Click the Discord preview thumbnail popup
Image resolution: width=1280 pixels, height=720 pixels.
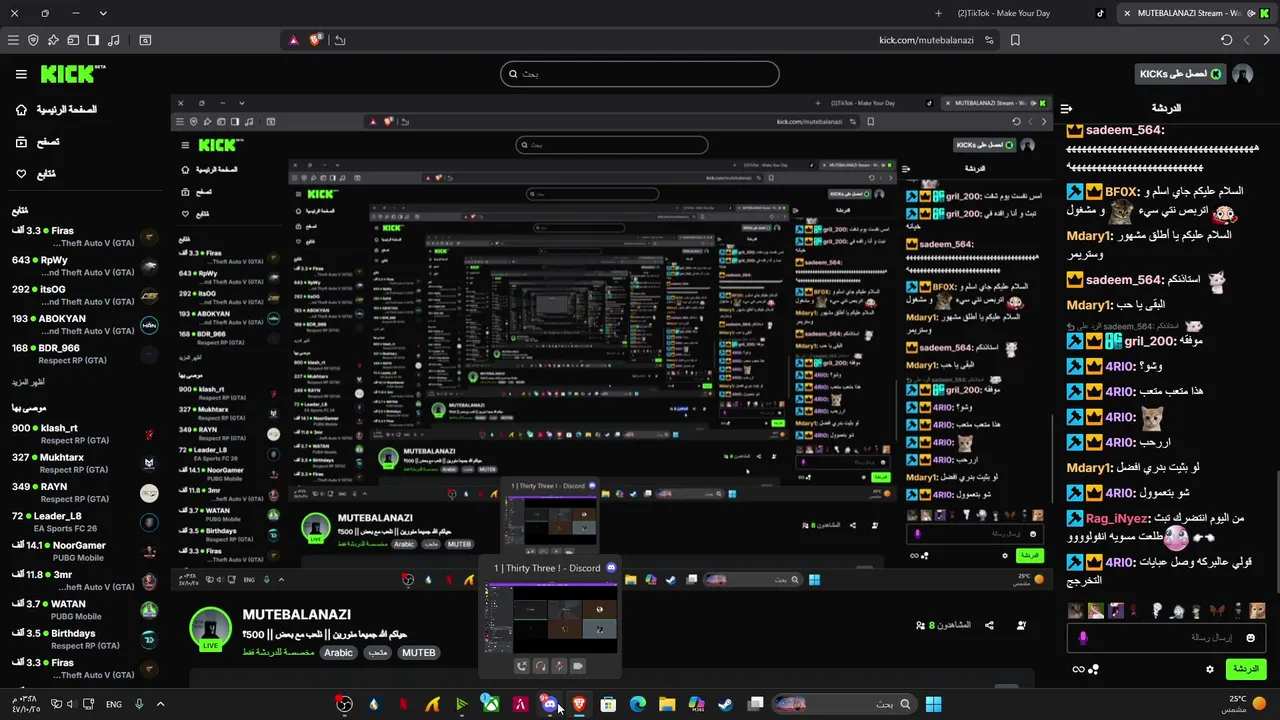tap(551, 617)
